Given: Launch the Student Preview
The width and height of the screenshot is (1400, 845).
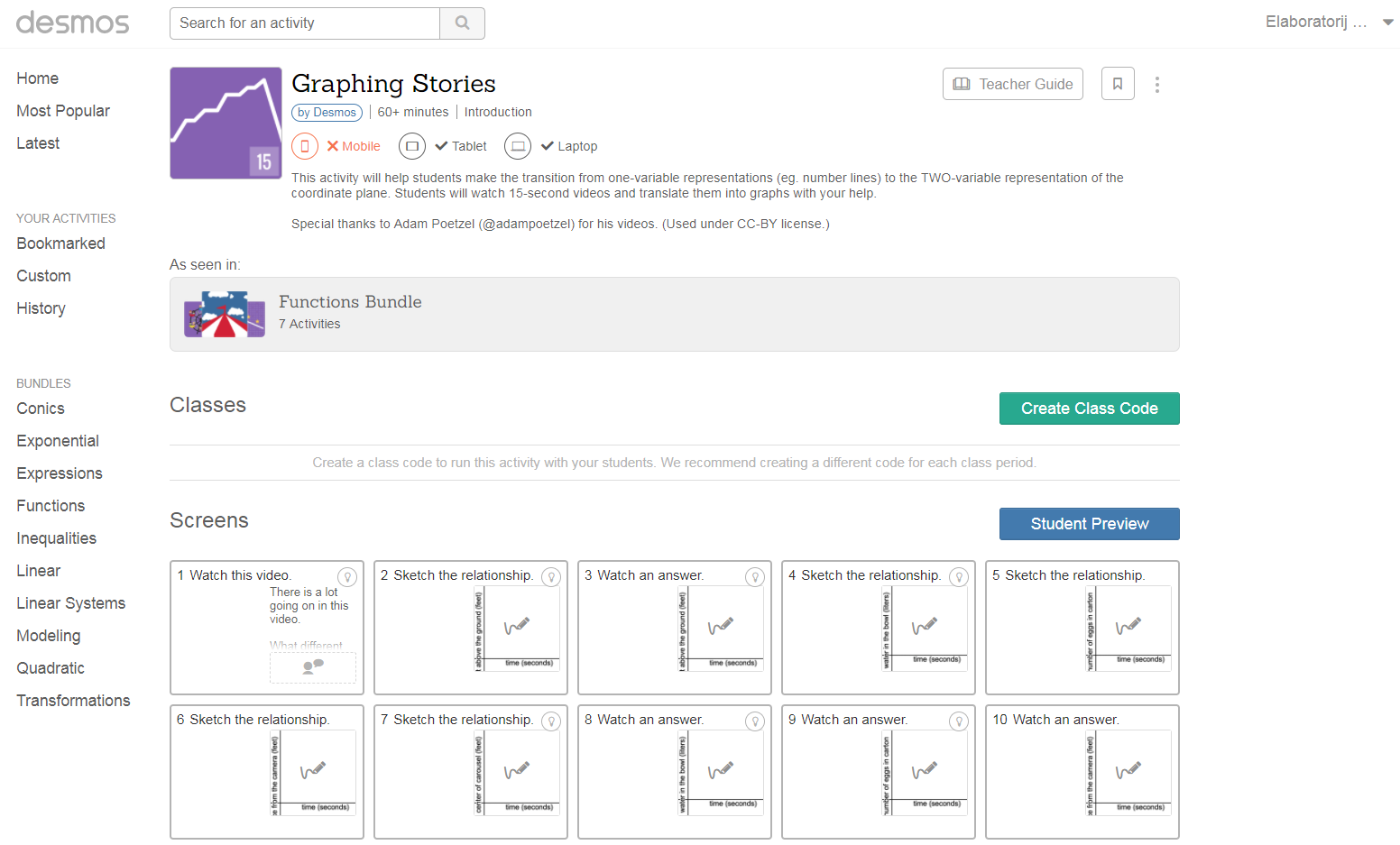Looking at the screenshot, I should (x=1089, y=524).
